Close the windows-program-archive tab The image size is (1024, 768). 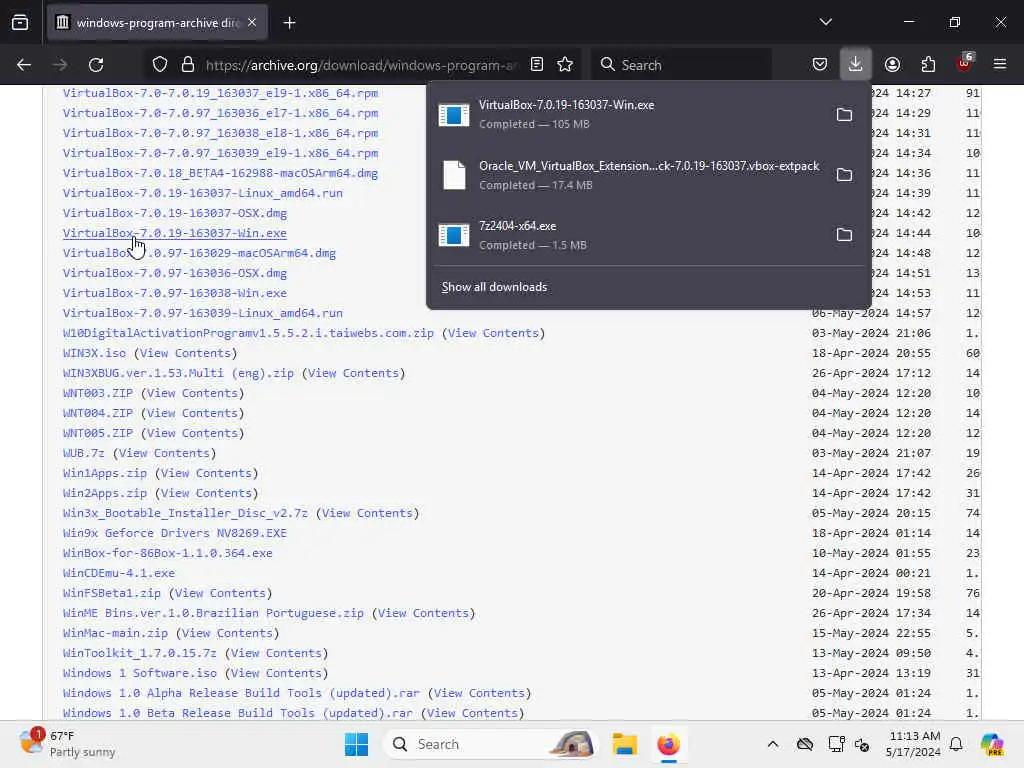[x=252, y=23]
